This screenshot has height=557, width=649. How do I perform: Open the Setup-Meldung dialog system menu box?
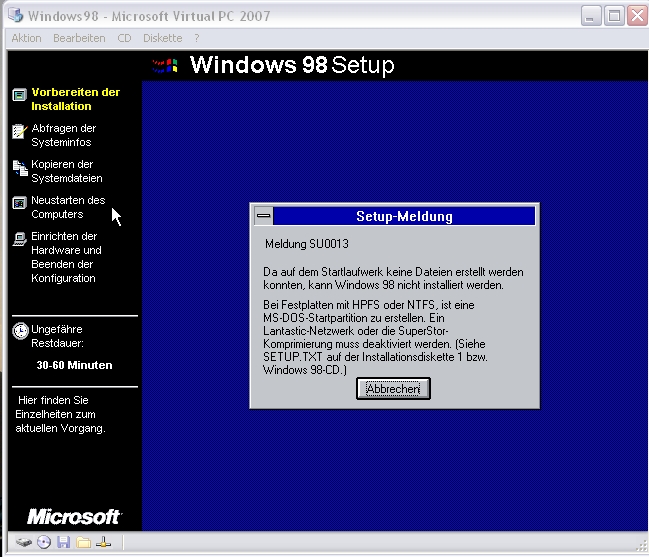[x=263, y=216]
